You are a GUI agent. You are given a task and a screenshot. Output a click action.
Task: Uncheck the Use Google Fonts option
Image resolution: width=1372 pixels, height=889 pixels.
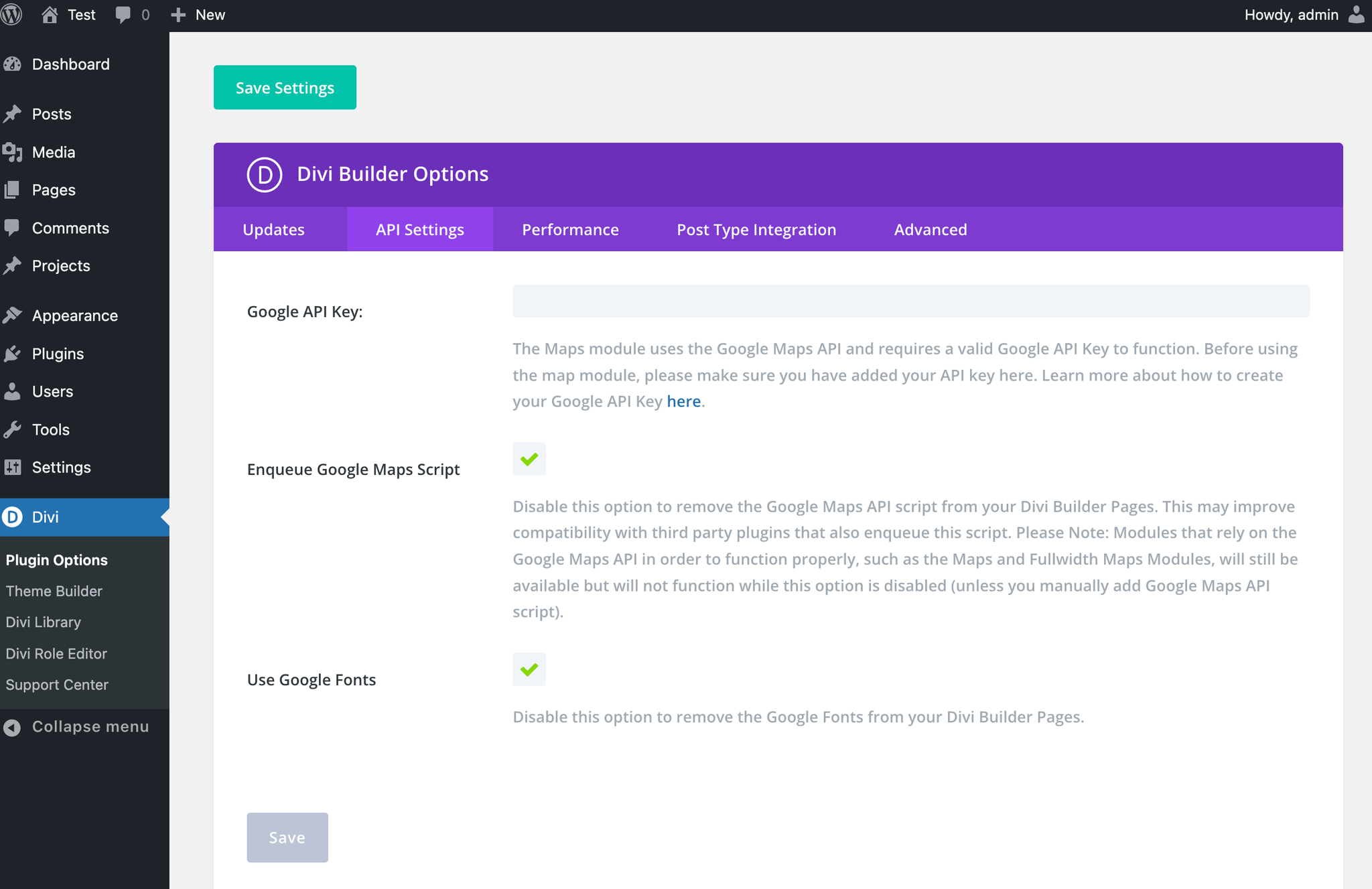[529, 669]
